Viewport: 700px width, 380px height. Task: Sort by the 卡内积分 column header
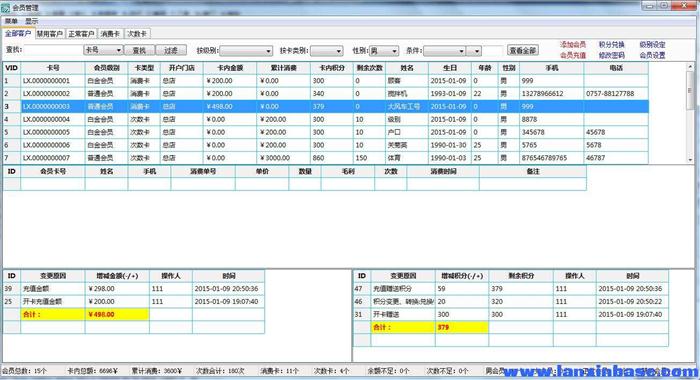(x=332, y=68)
